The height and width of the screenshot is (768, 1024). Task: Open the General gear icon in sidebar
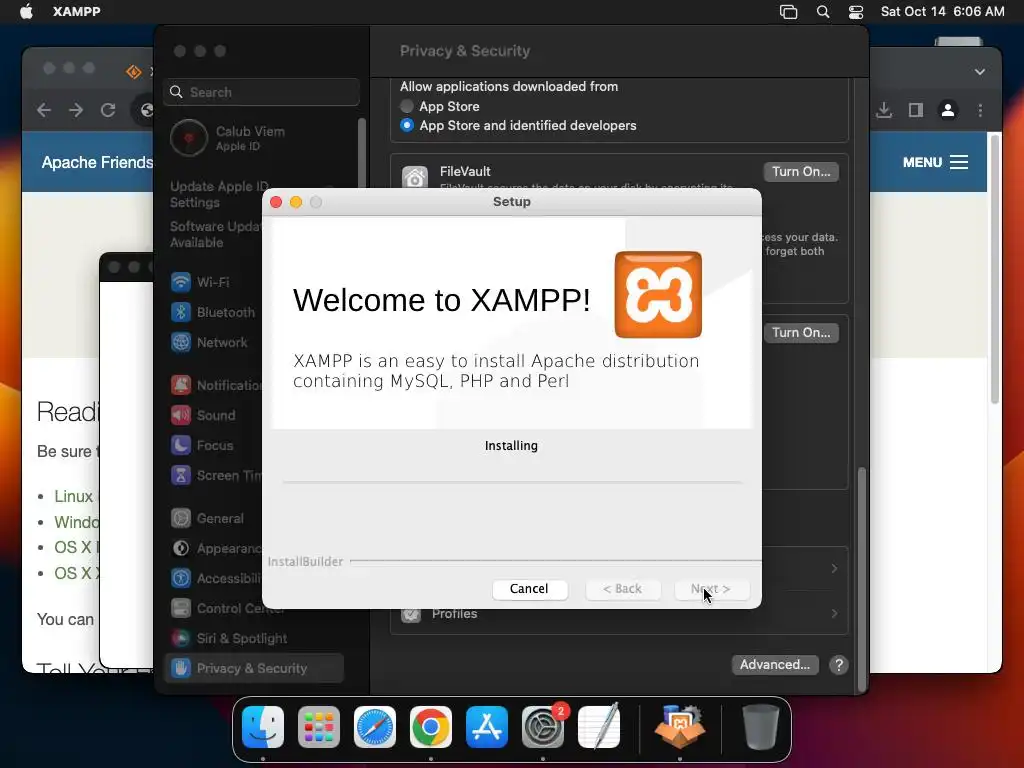pos(181,519)
